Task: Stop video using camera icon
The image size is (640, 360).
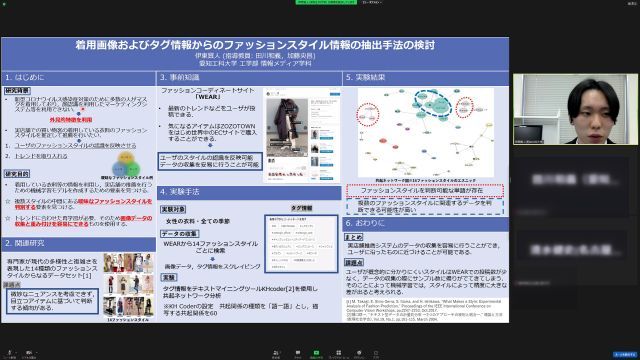Action: click(29, 352)
